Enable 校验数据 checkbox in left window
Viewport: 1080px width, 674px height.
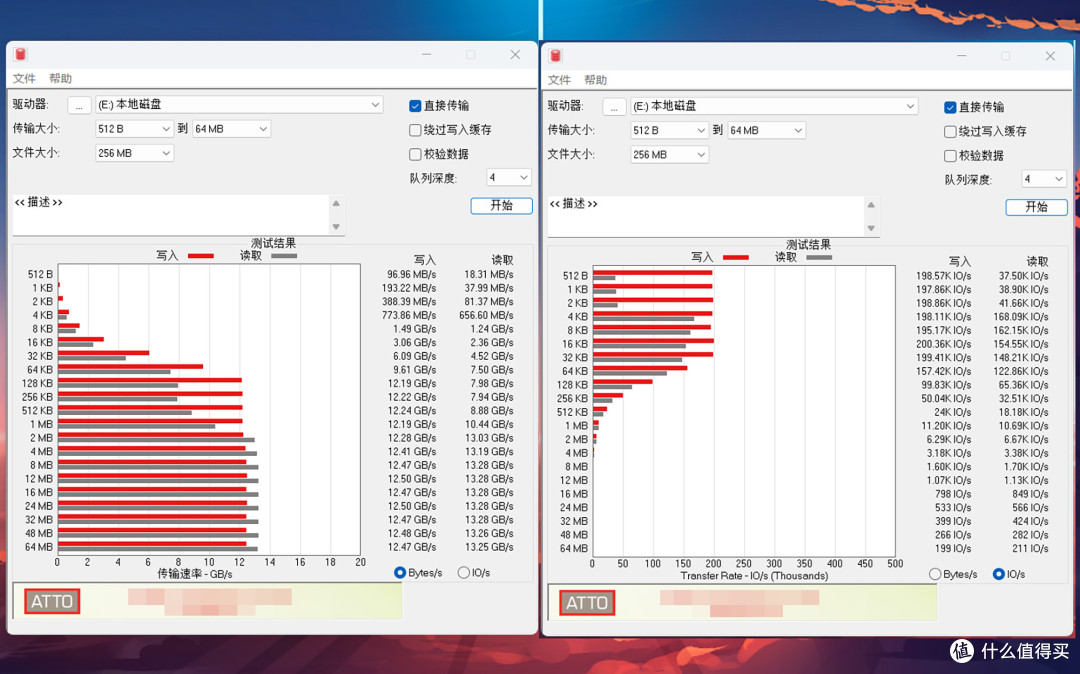415,154
